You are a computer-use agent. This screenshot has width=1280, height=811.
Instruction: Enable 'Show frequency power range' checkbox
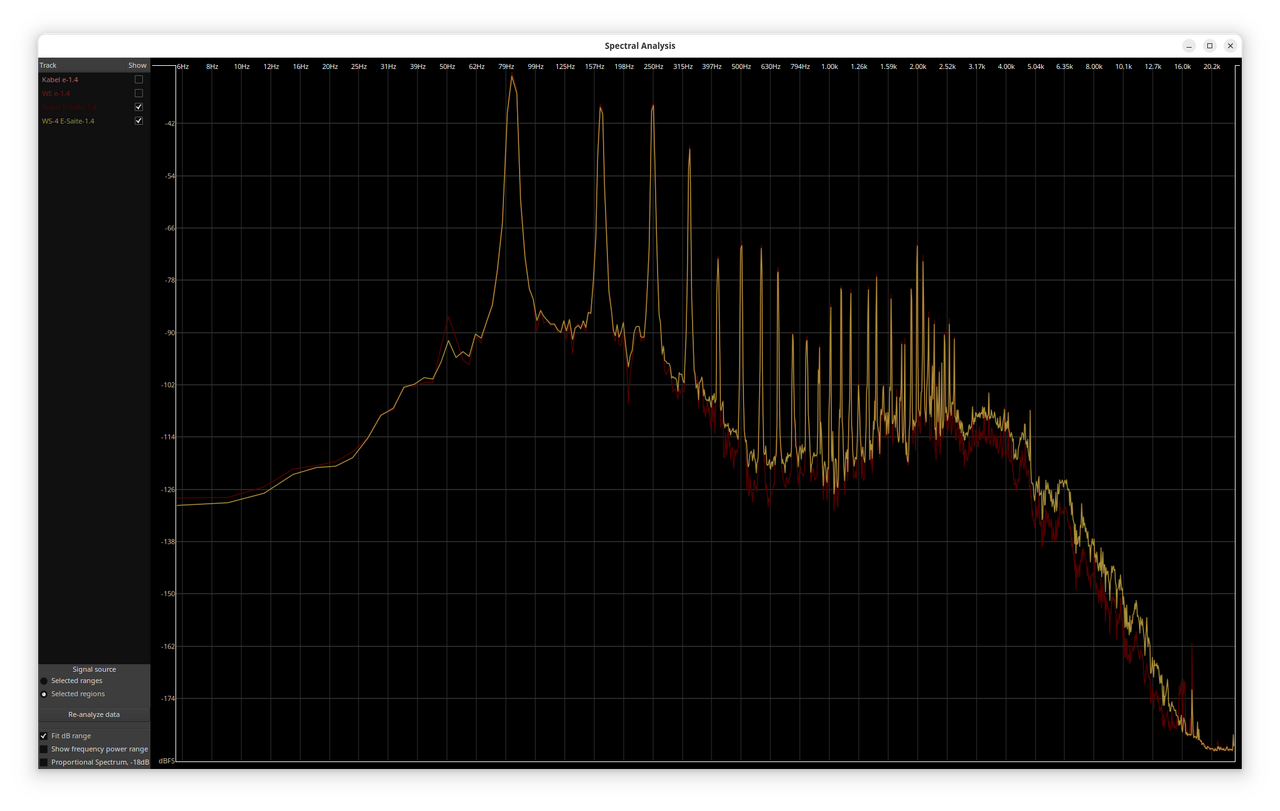(x=44, y=749)
